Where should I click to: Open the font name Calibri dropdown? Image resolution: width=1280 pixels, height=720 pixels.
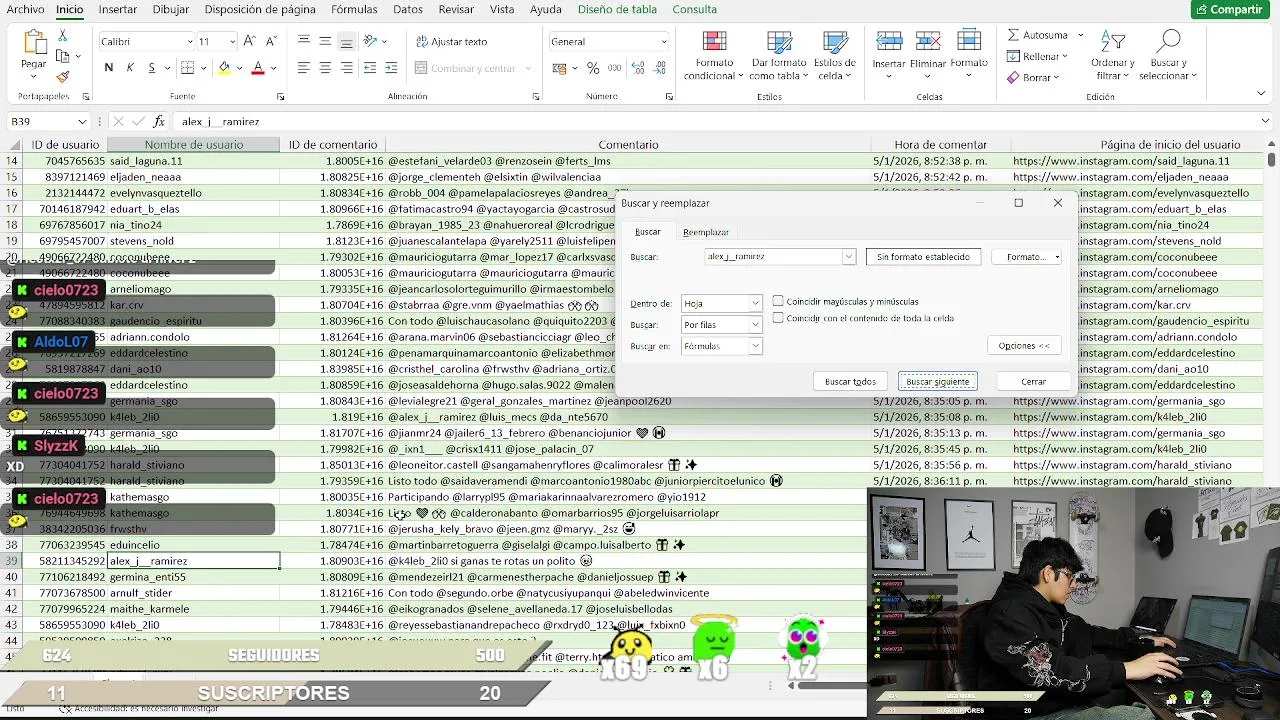tap(190, 41)
